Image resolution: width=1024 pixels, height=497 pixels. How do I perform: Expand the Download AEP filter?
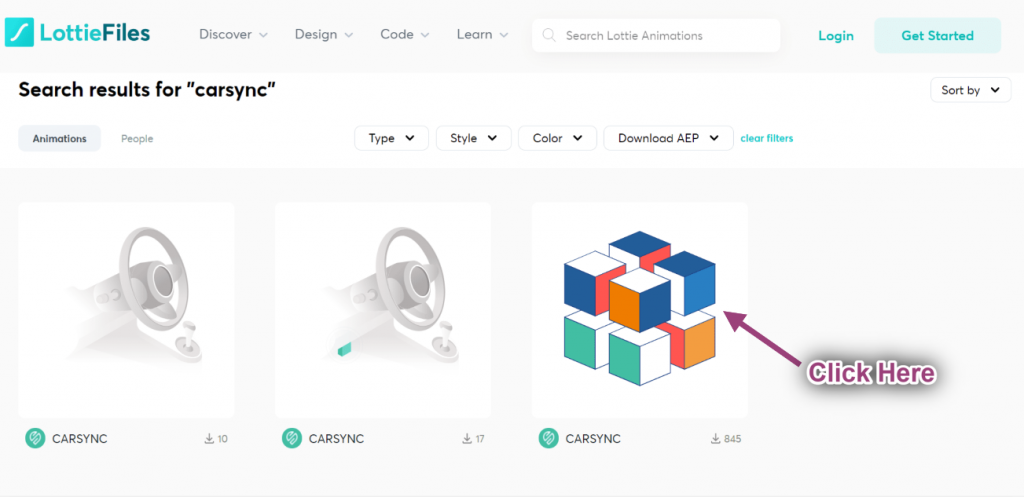[x=668, y=138]
